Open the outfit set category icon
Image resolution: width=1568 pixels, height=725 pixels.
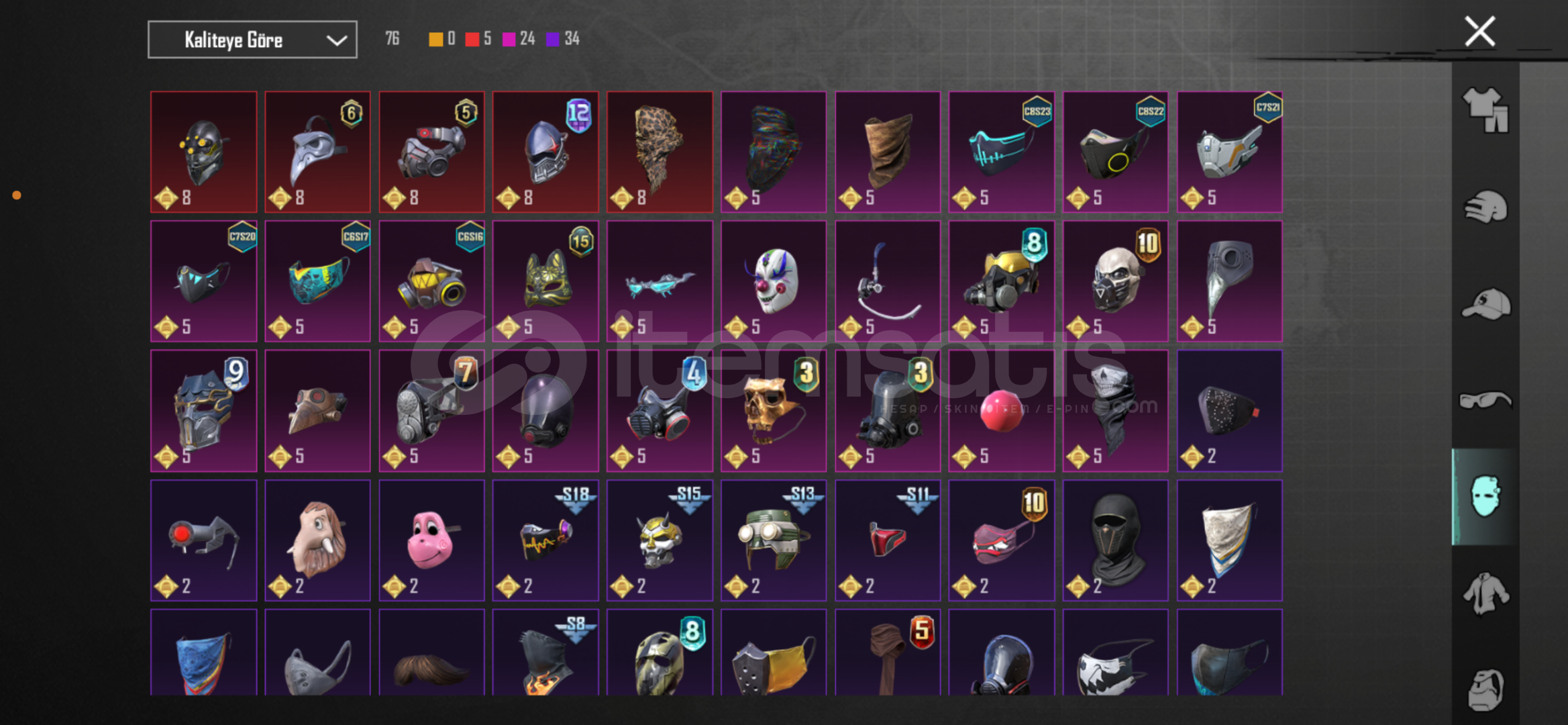click(1485, 110)
